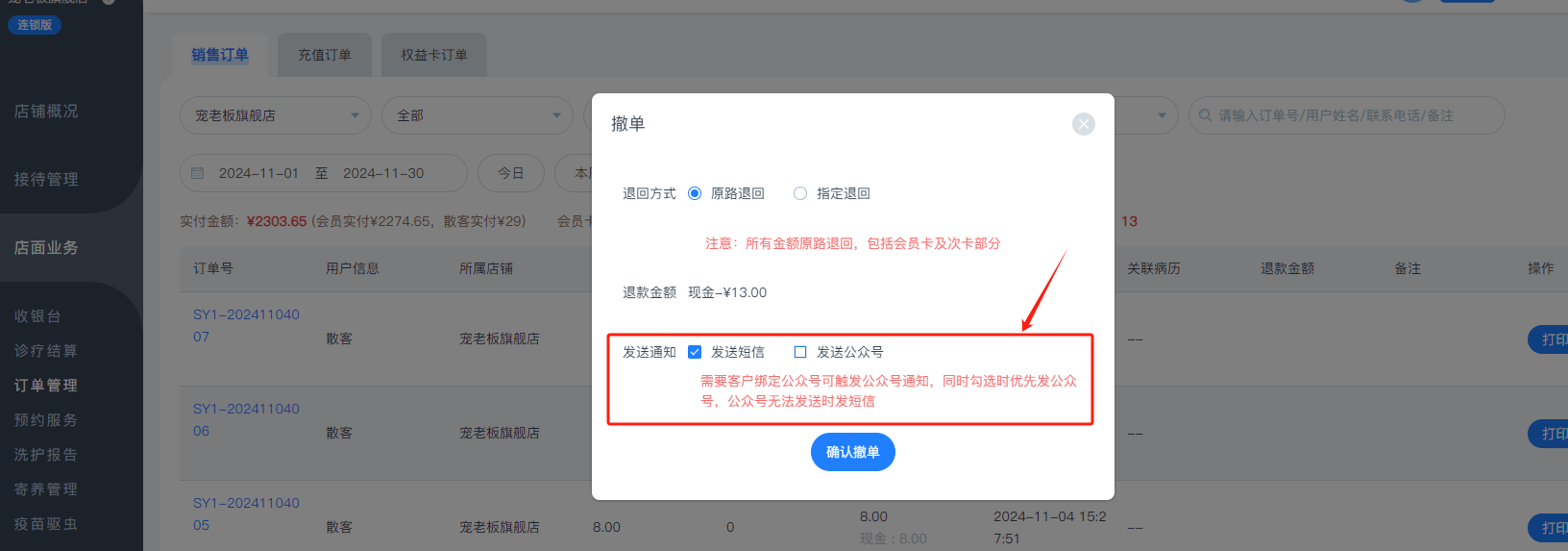
Task: Click the 所属店铺 column header
Action: pyautogui.click(x=486, y=268)
